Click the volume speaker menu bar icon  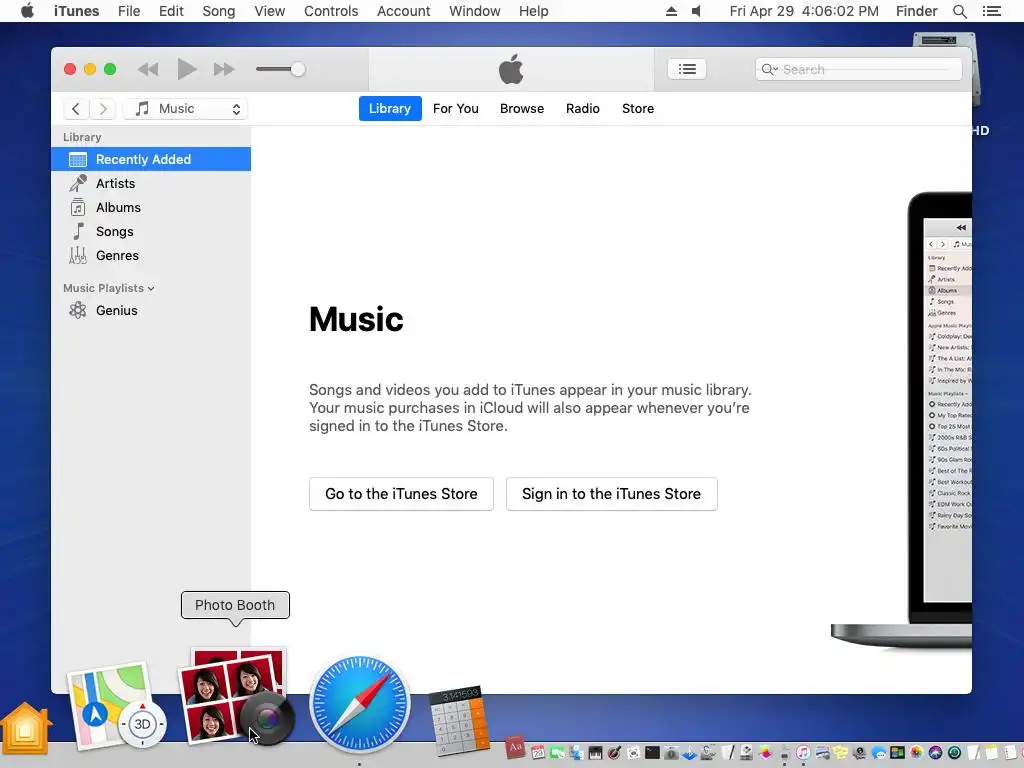[x=697, y=11]
